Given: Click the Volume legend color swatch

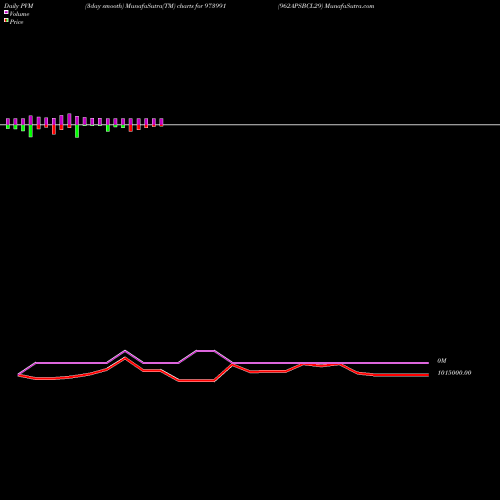Looking at the screenshot, I should tap(6, 12).
